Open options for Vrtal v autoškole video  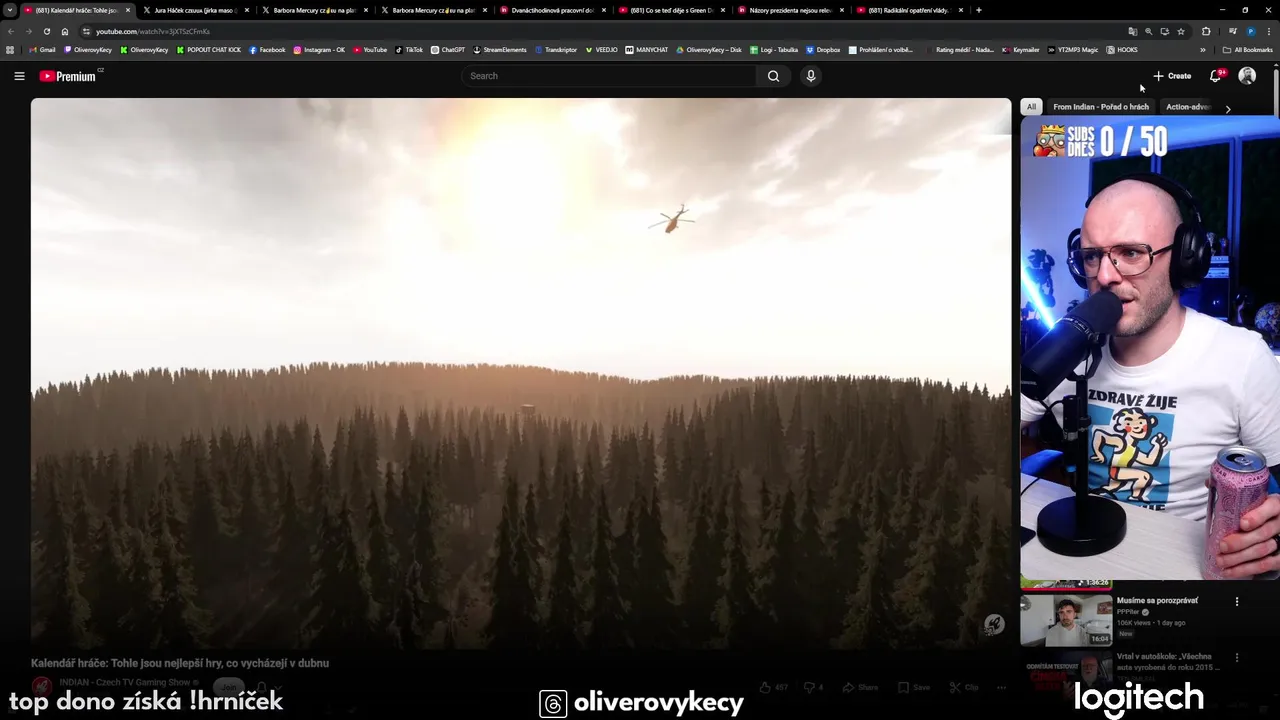coord(1237,658)
